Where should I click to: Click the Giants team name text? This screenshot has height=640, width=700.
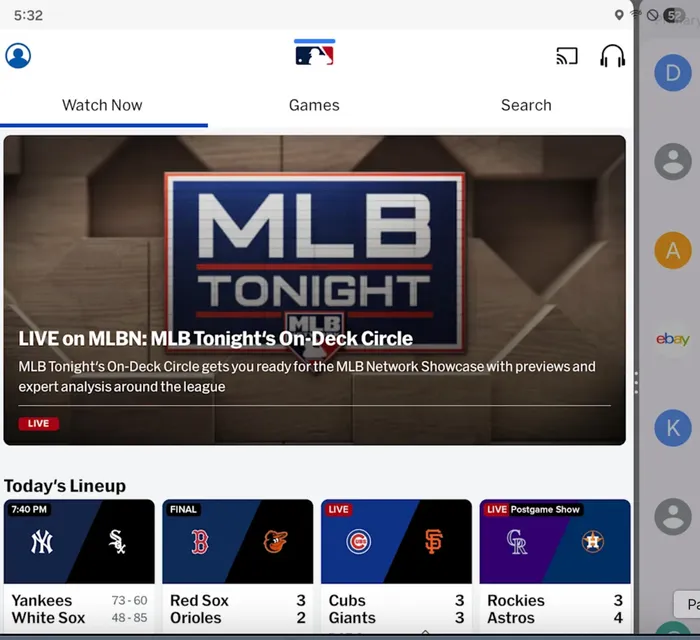352,618
